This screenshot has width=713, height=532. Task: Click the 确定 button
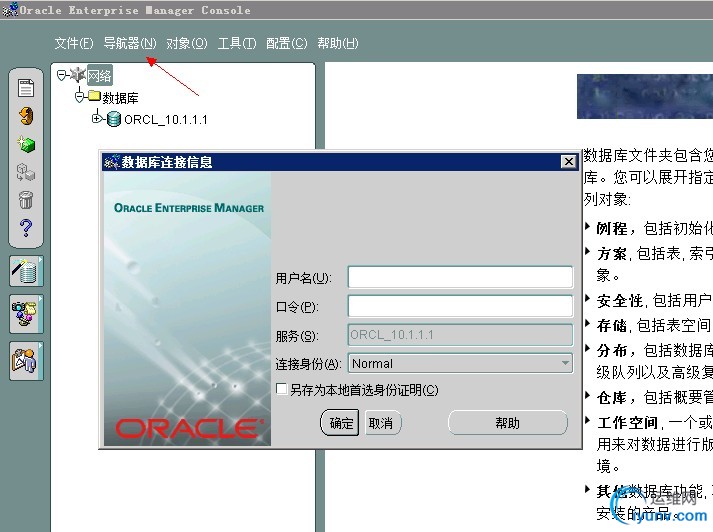(340, 423)
